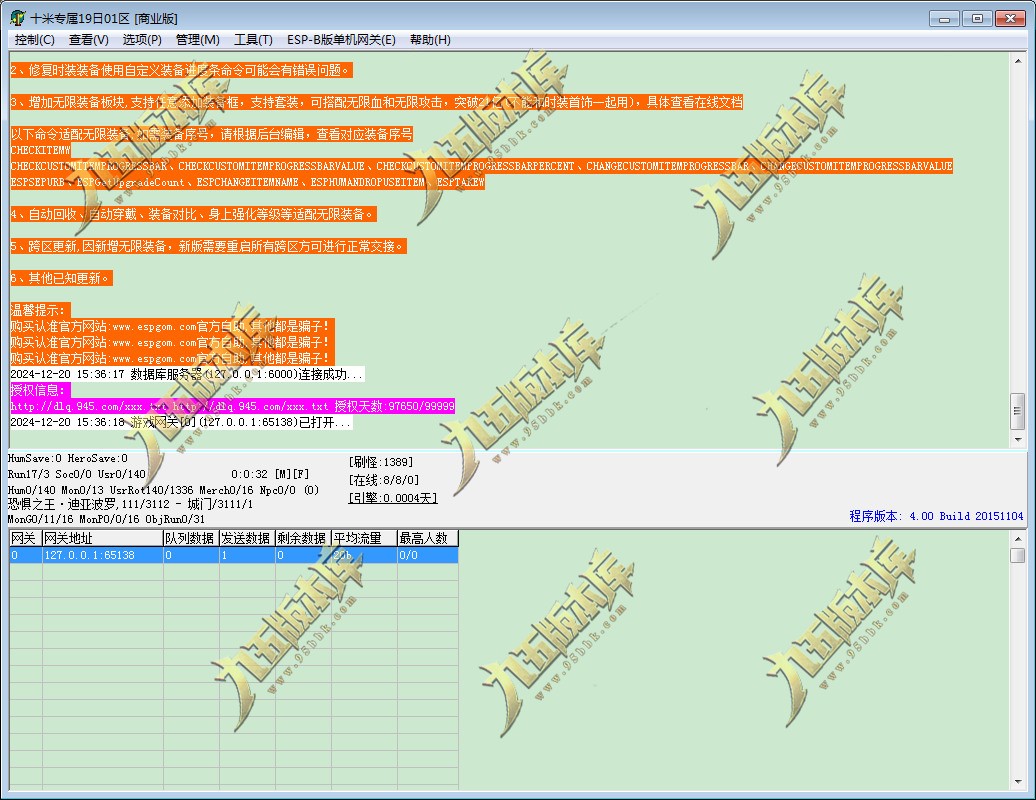The height and width of the screenshot is (800, 1036).
Task: Click the application icon in title bar
Action: coord(18,18)
